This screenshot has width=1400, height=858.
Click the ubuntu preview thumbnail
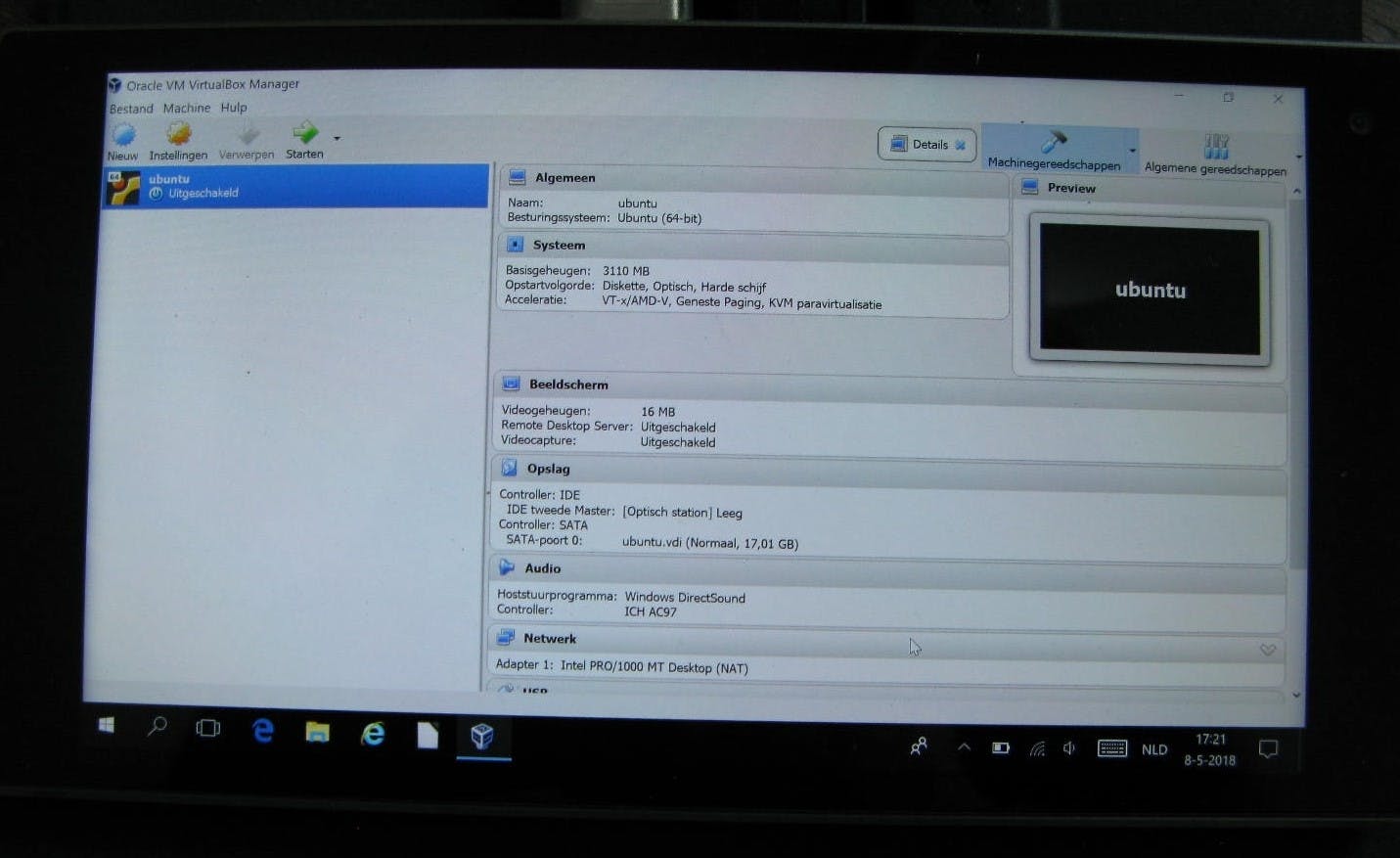pyautogui.click(x=1151, y=290)
